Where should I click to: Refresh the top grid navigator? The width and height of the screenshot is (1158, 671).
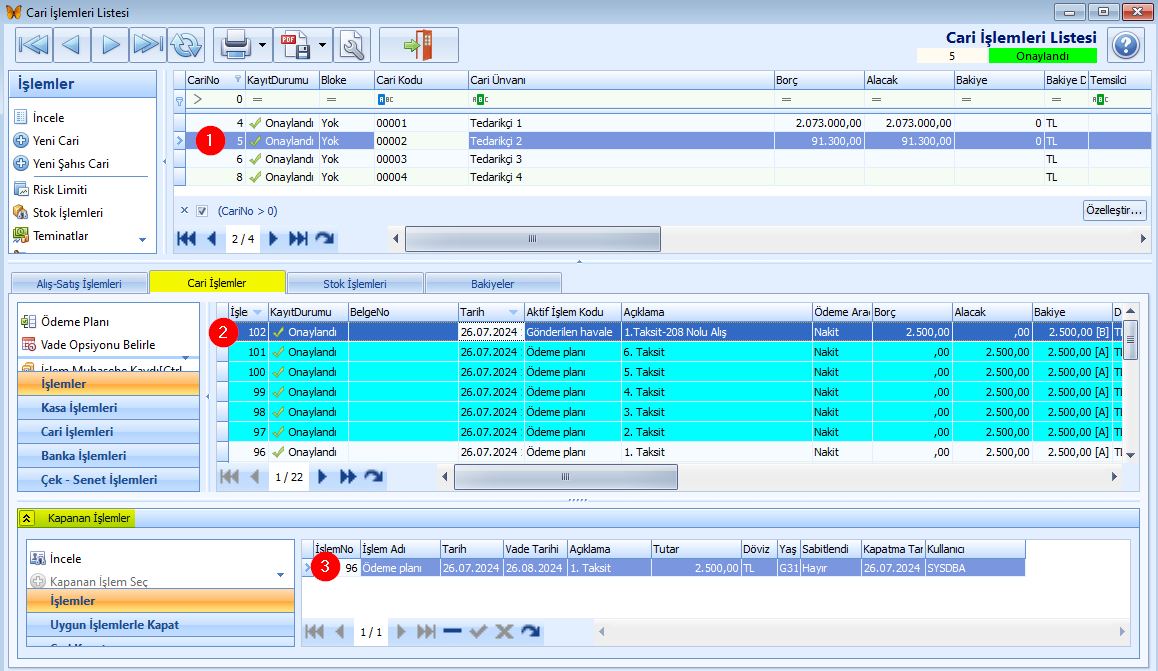324,238
